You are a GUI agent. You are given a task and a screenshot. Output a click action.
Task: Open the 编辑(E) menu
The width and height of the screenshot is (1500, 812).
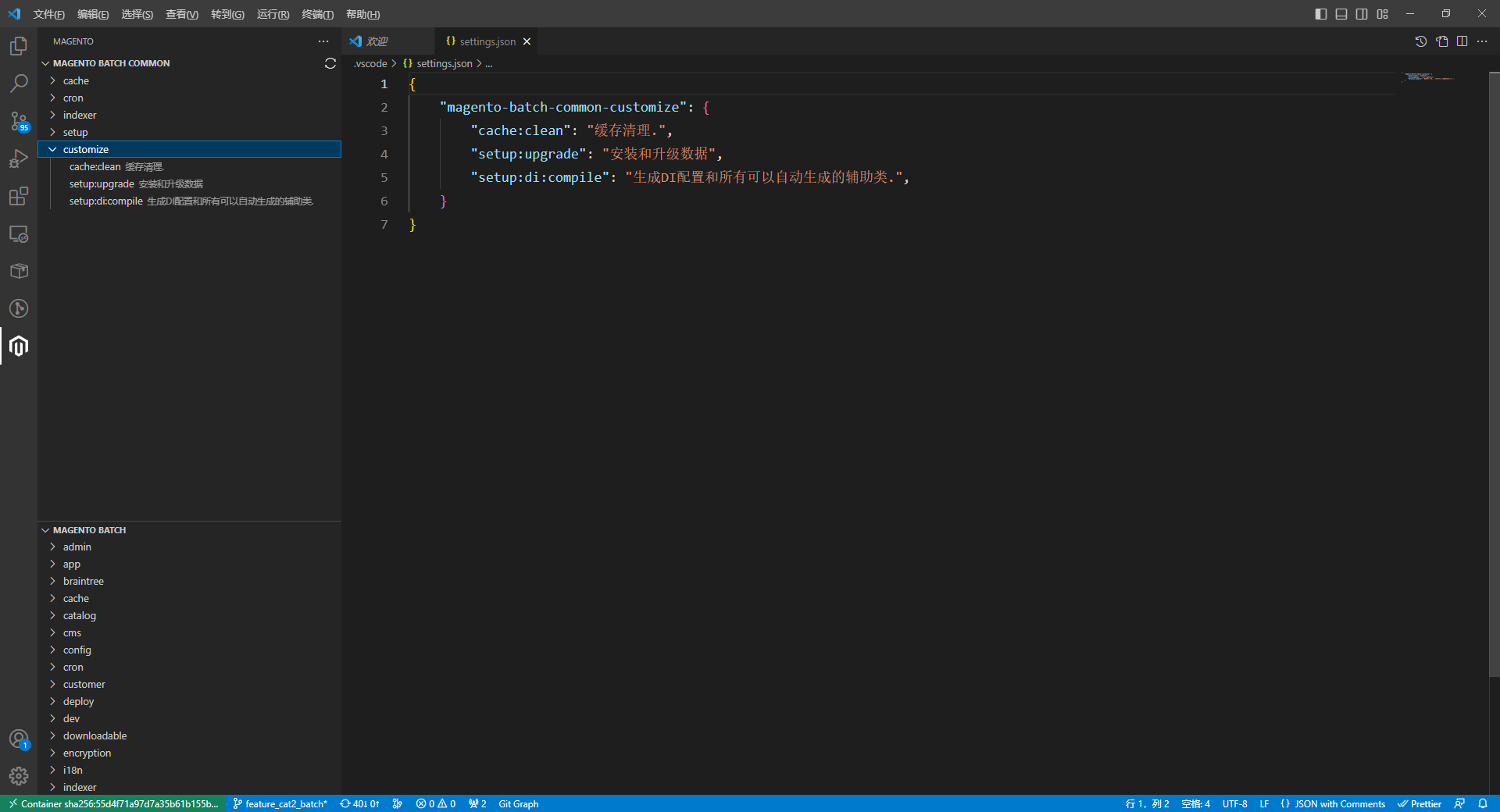pyautogui.click(x=93, y=14)
